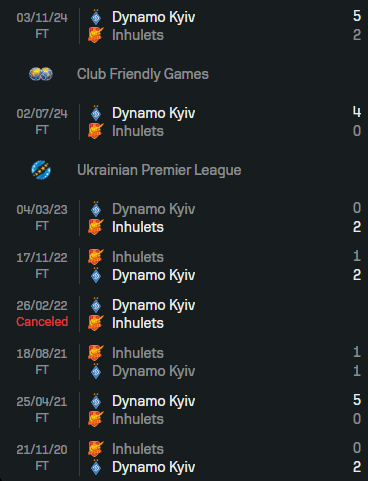Open Inhulets team name in 04/03/23 match
Viewport: 368px width, 481px height.
click(x=138, y=227)
